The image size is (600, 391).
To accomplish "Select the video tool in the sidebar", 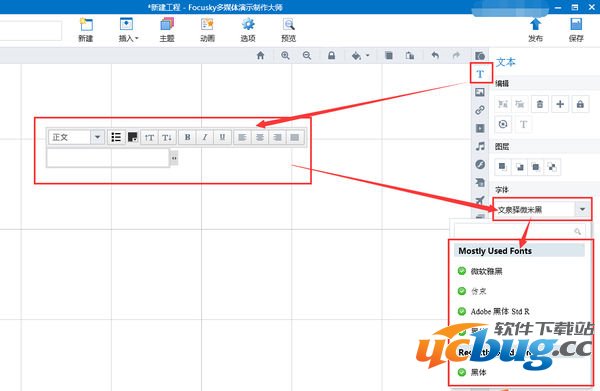I will click(x=480, y=128).
